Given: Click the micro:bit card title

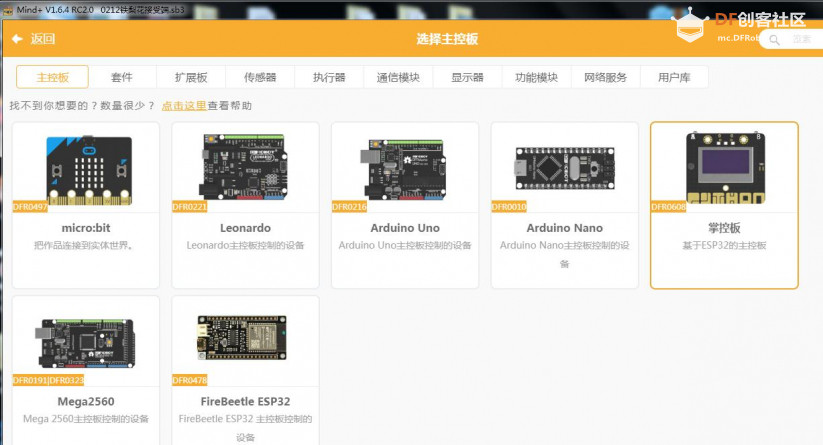Looking at the screenshot, I should (x=86, y=228).
